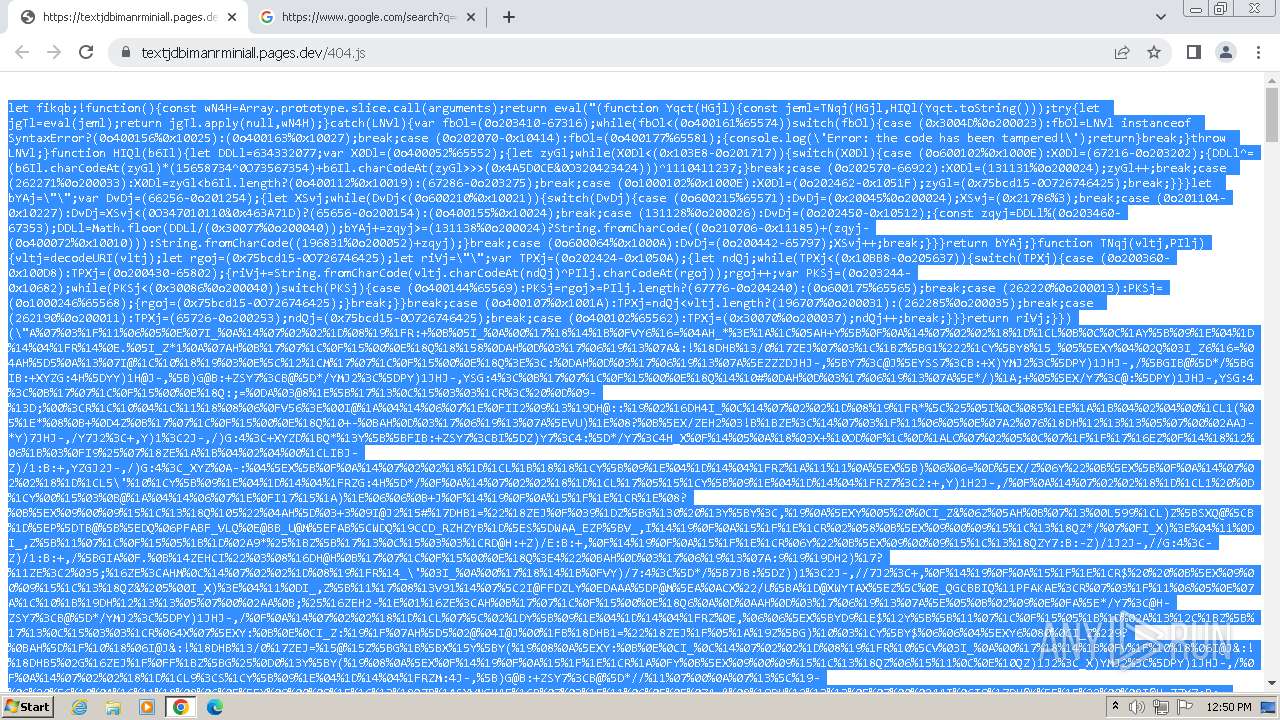
Task: Reload the current page
Action: pos(86,52)
